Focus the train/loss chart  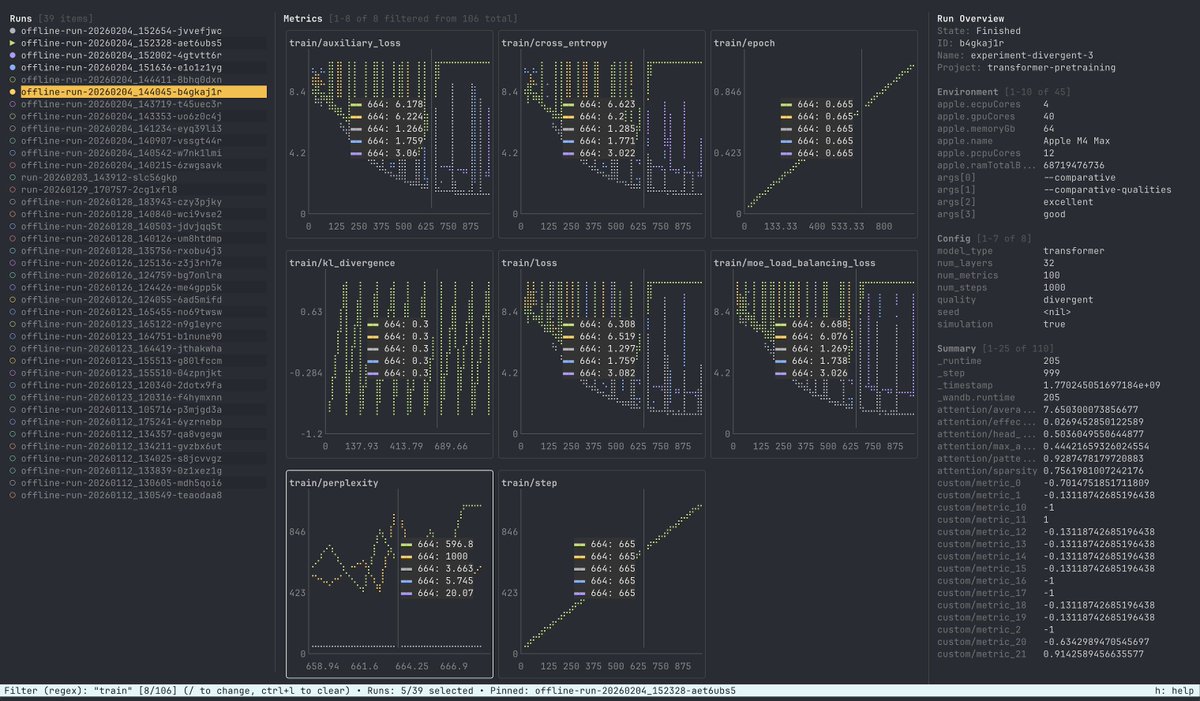(x=602, y=354)
